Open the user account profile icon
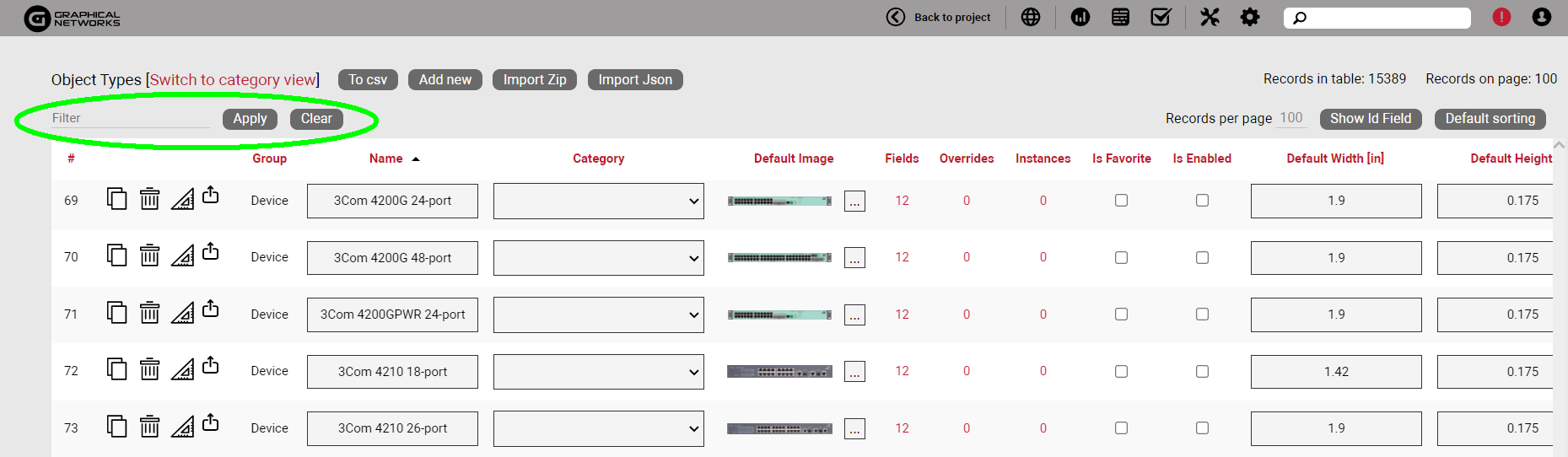 (1541, 17)
